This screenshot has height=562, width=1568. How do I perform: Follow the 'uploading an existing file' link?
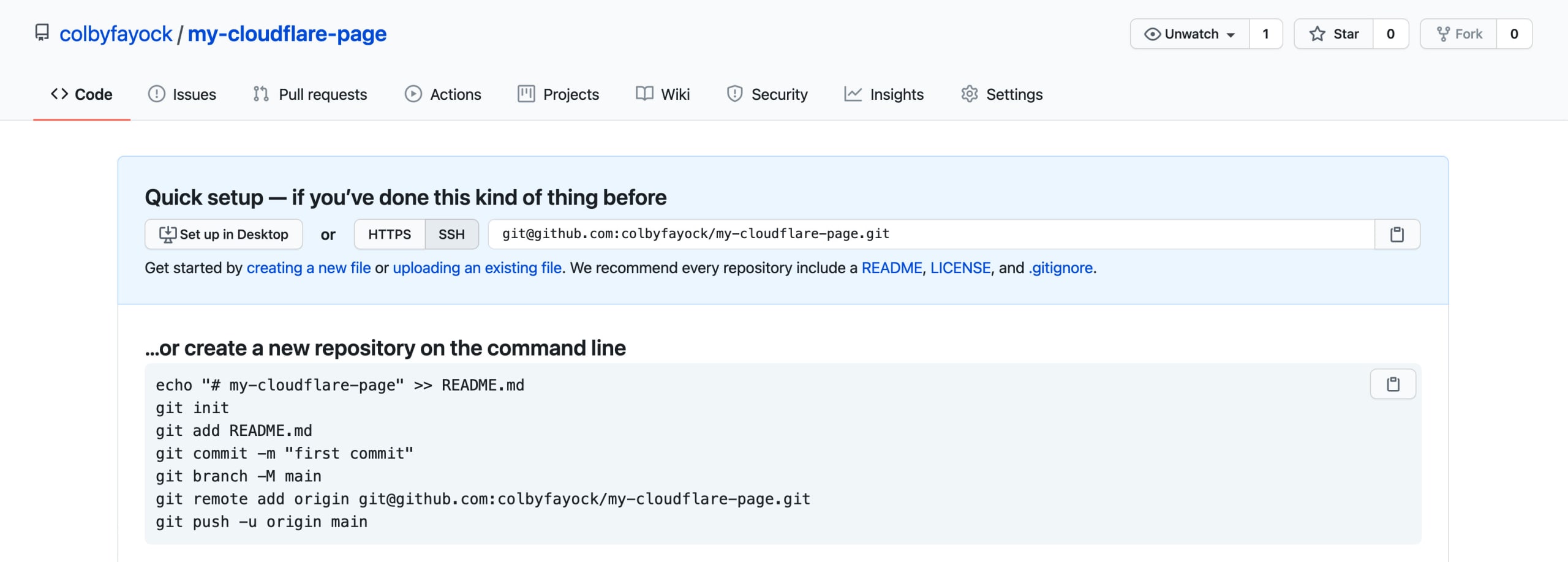point(477,268)
